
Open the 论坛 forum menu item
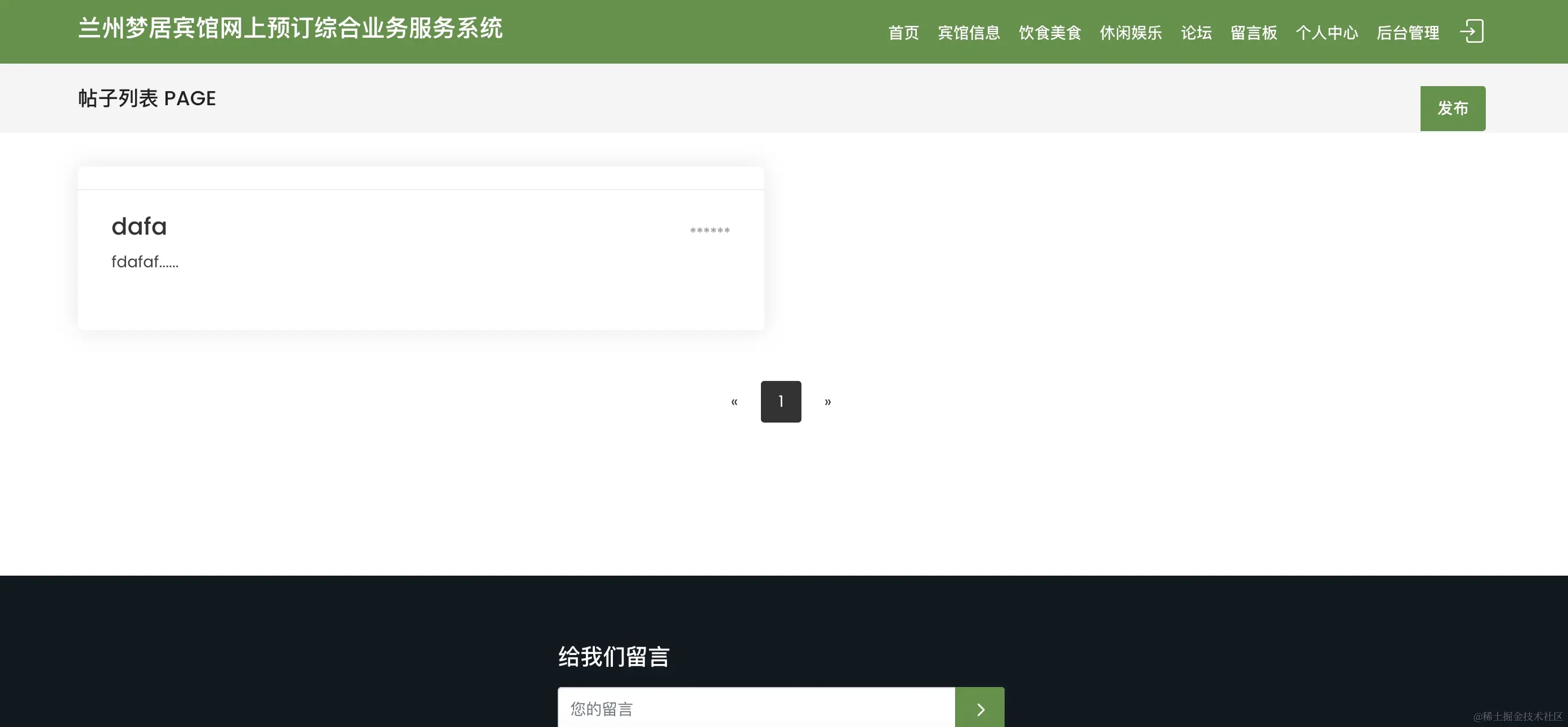(1195, 33)
